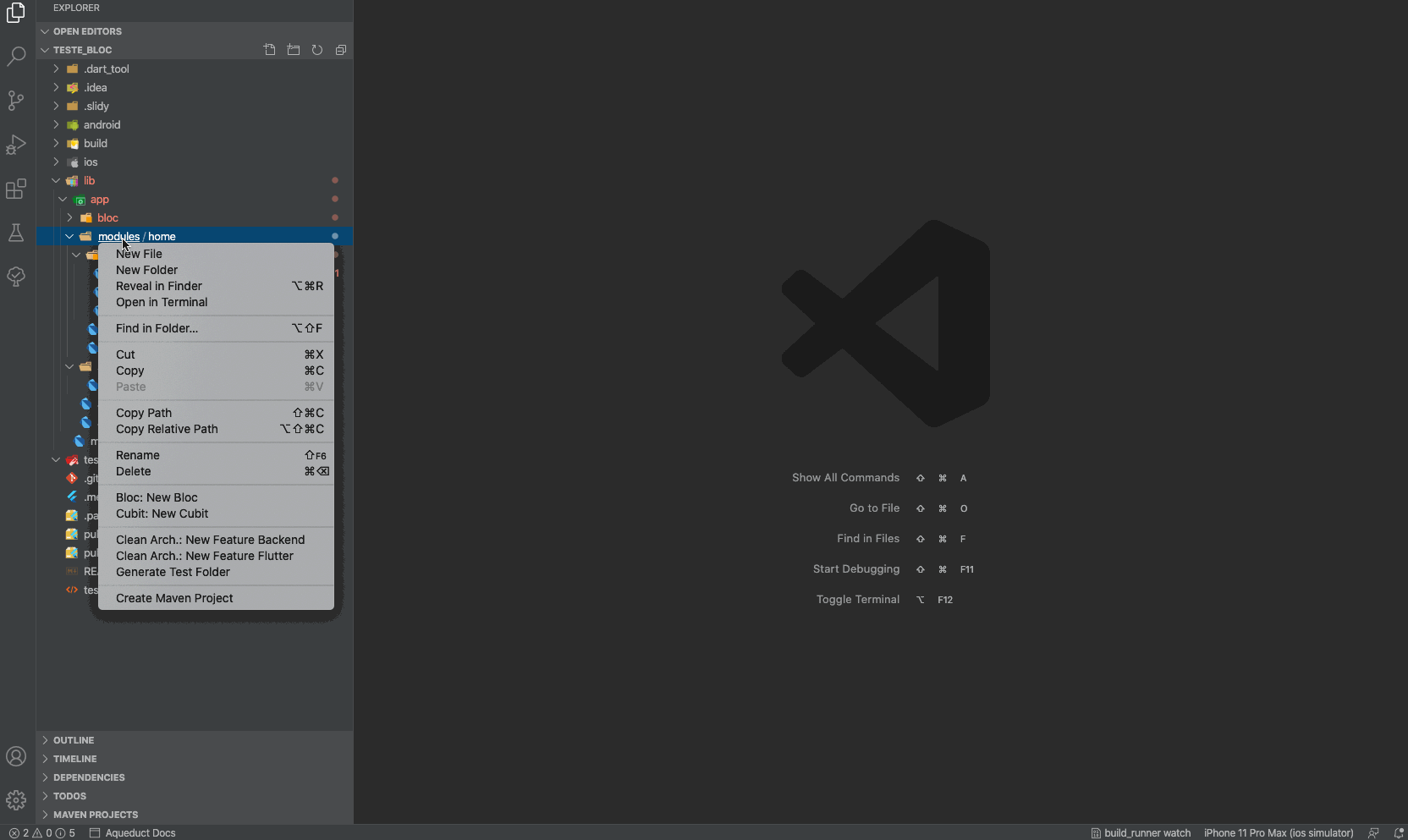
Task: Choose Generate Test Folder
Action: (216, 572)
